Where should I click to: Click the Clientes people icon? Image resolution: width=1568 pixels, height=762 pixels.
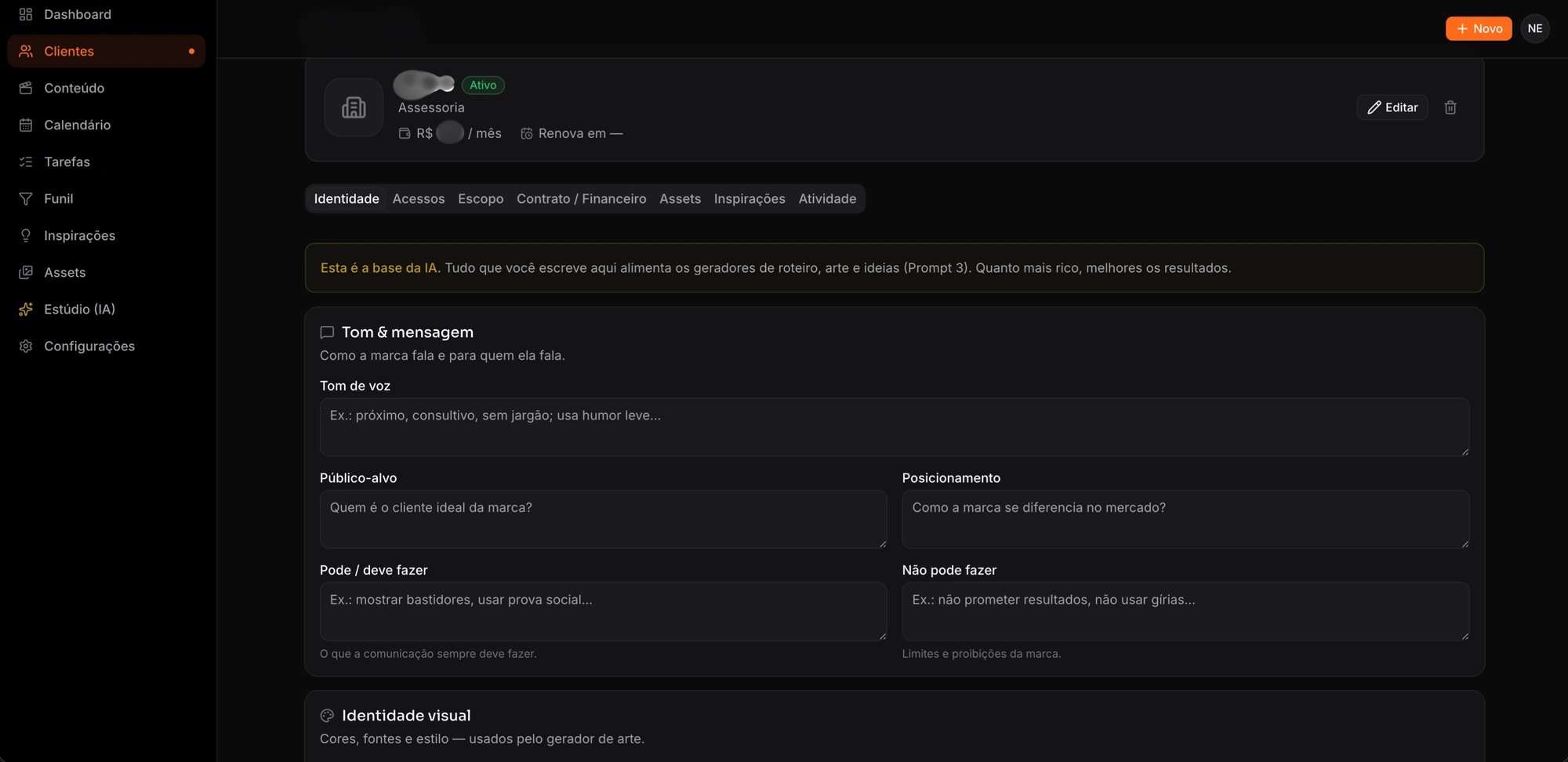tap(26, 51)
